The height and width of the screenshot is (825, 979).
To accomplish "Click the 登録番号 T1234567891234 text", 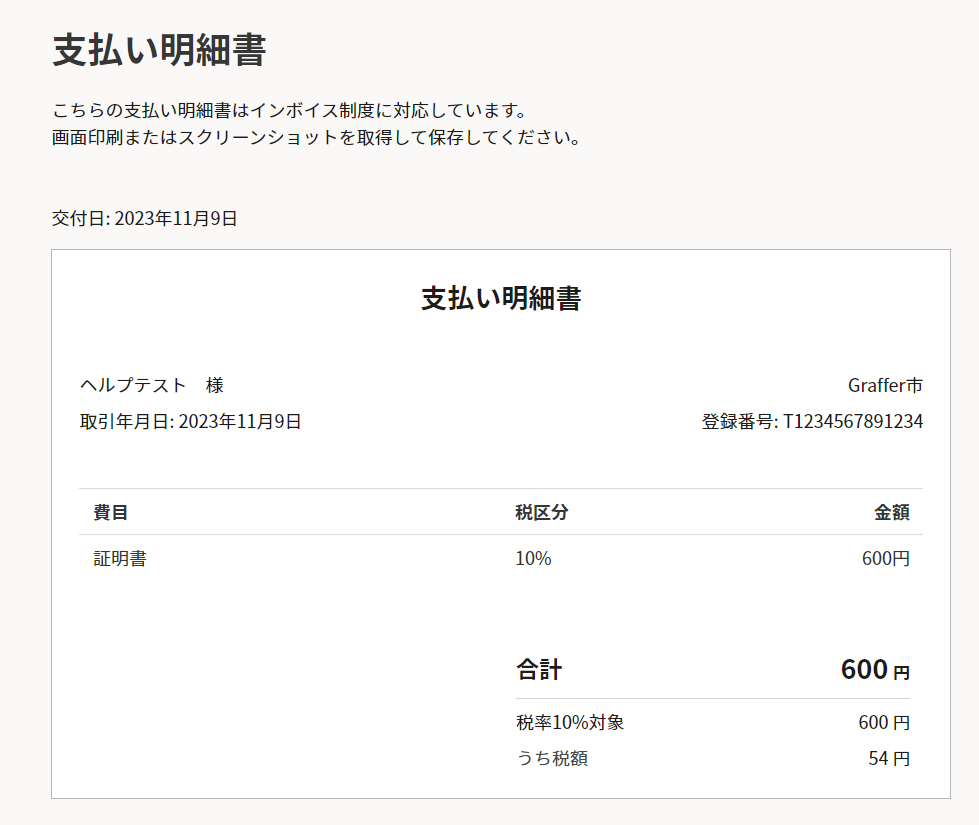I will [x=812, y=421].
